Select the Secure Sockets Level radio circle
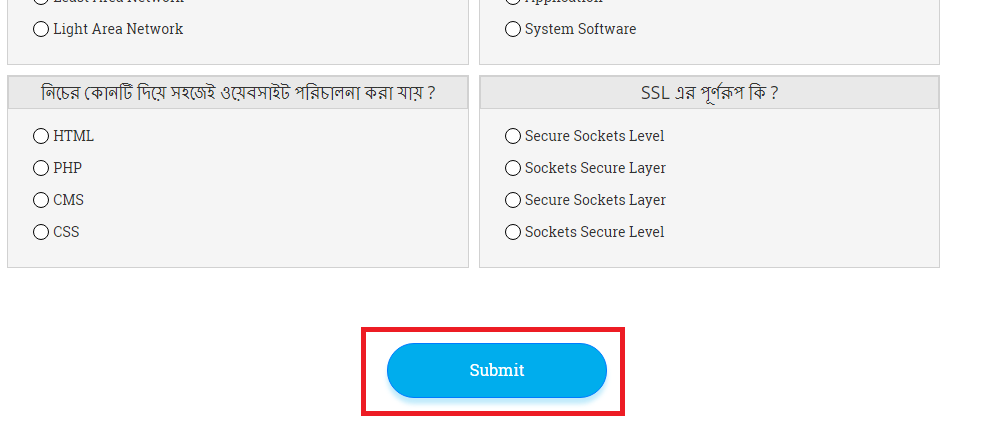 click(x=513, y=136)
